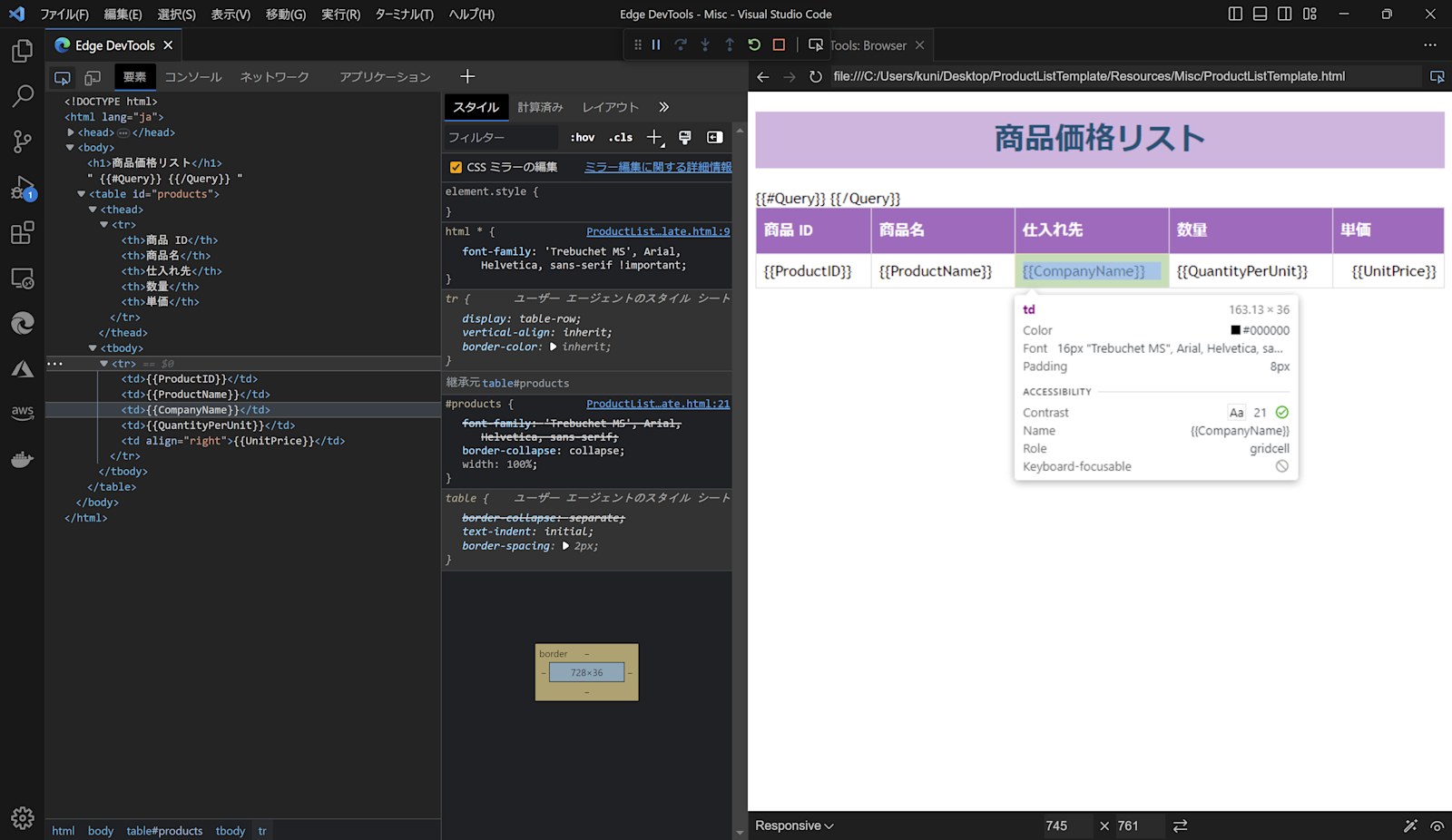Rotate the viewport dimensions with swap icon

click(x=1180, y=825)
